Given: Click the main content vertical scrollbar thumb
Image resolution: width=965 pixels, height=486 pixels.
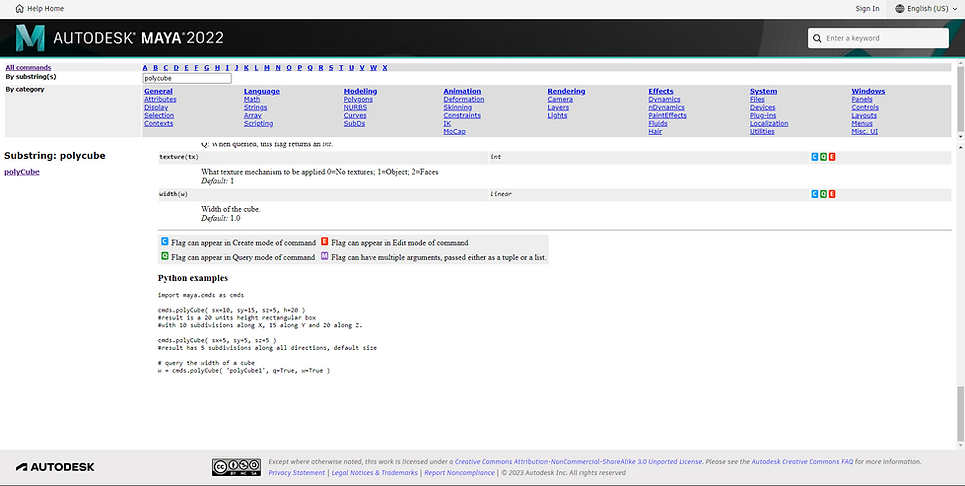Looking at the screenshot, I should tap(961, 413).
